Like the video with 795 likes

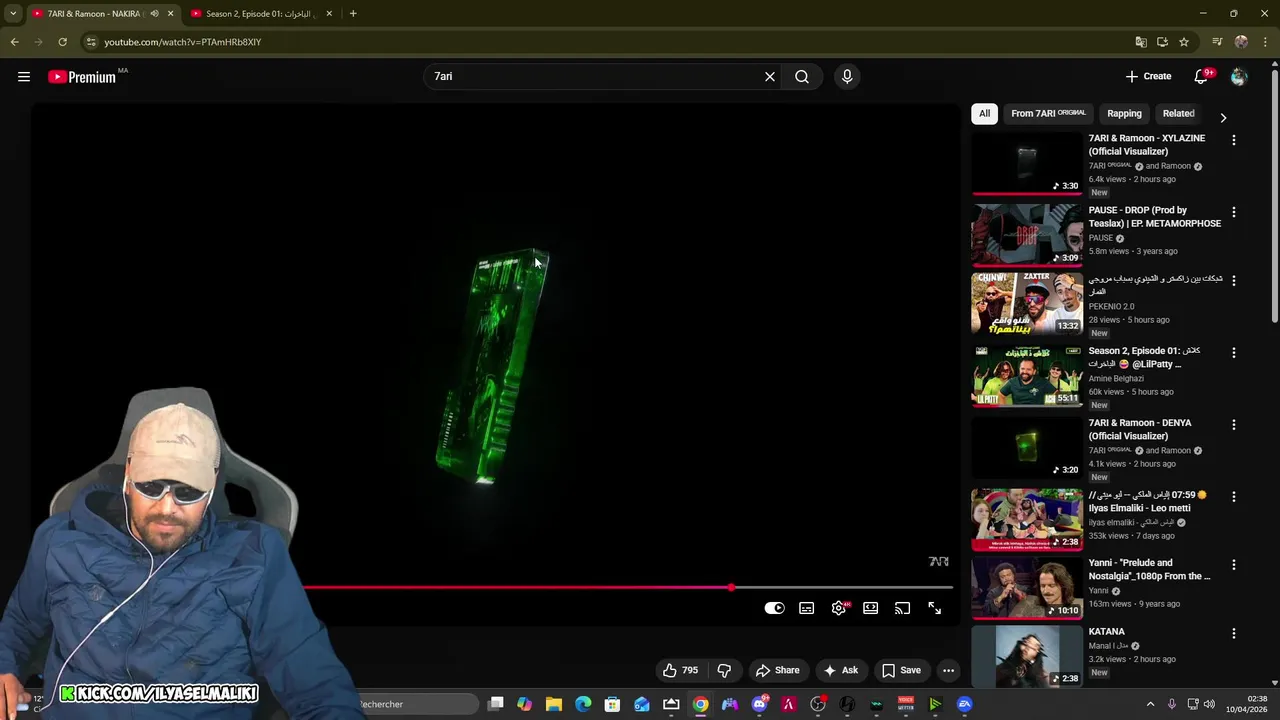(680, 670)
